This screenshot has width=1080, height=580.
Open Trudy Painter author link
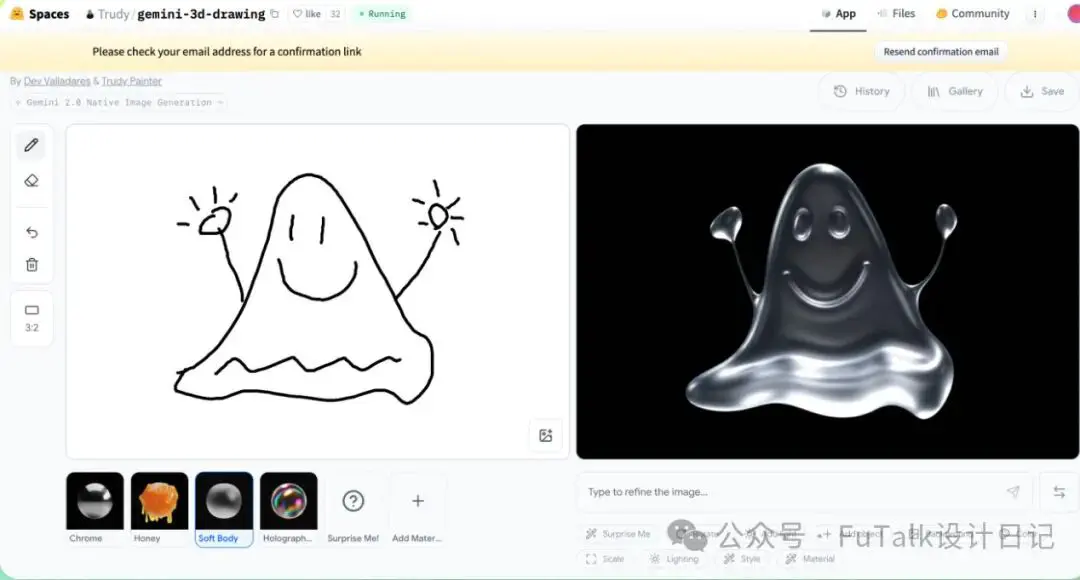click(132, 81)
